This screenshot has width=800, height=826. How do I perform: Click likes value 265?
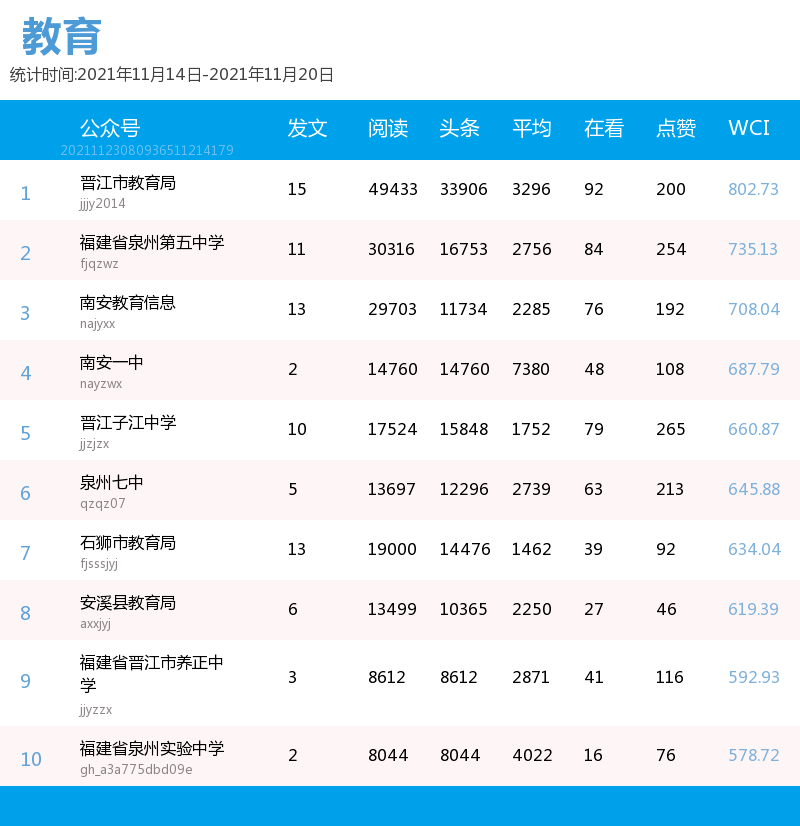pos(670,429)
